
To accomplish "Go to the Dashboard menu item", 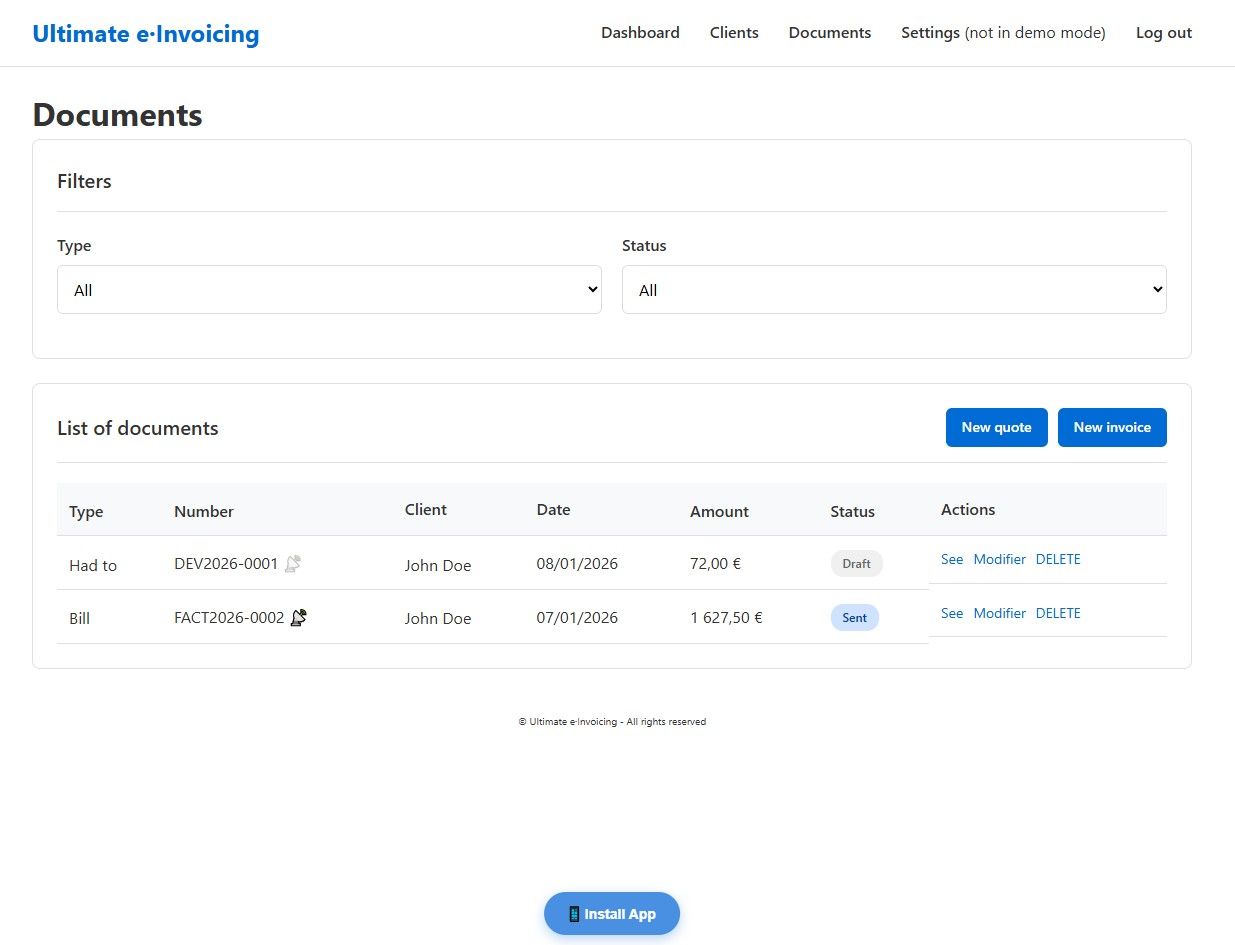I will (x=640, y=33).
